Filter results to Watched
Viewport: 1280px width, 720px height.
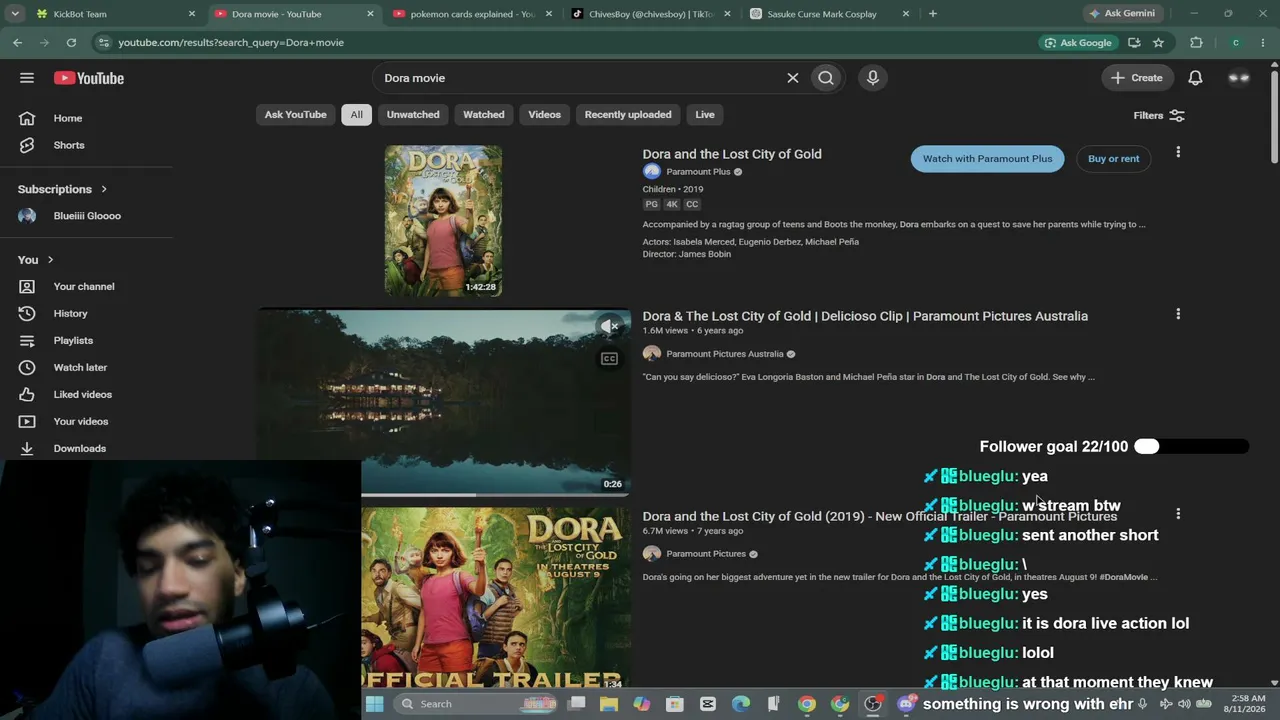(484, 115)
